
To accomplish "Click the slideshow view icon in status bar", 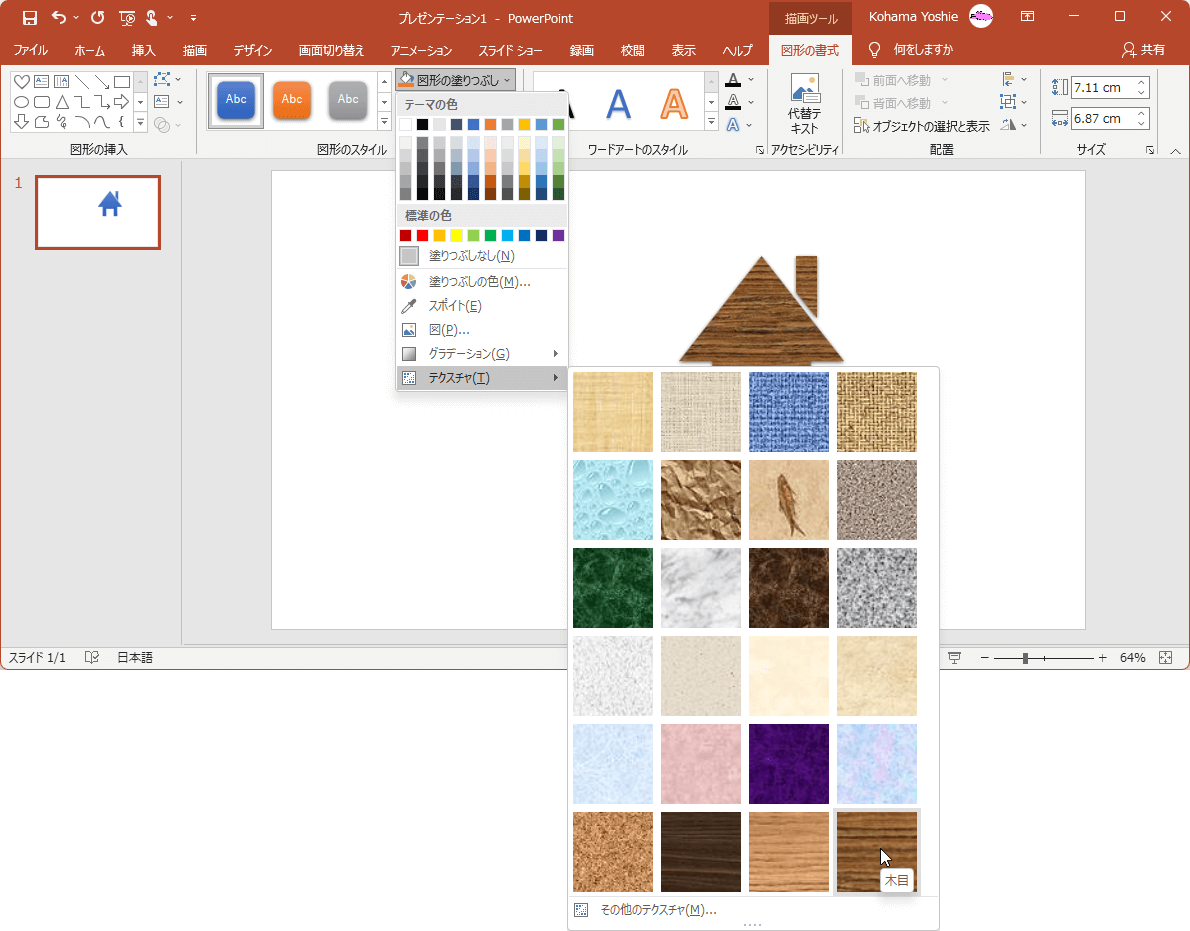I will point(954,657).
